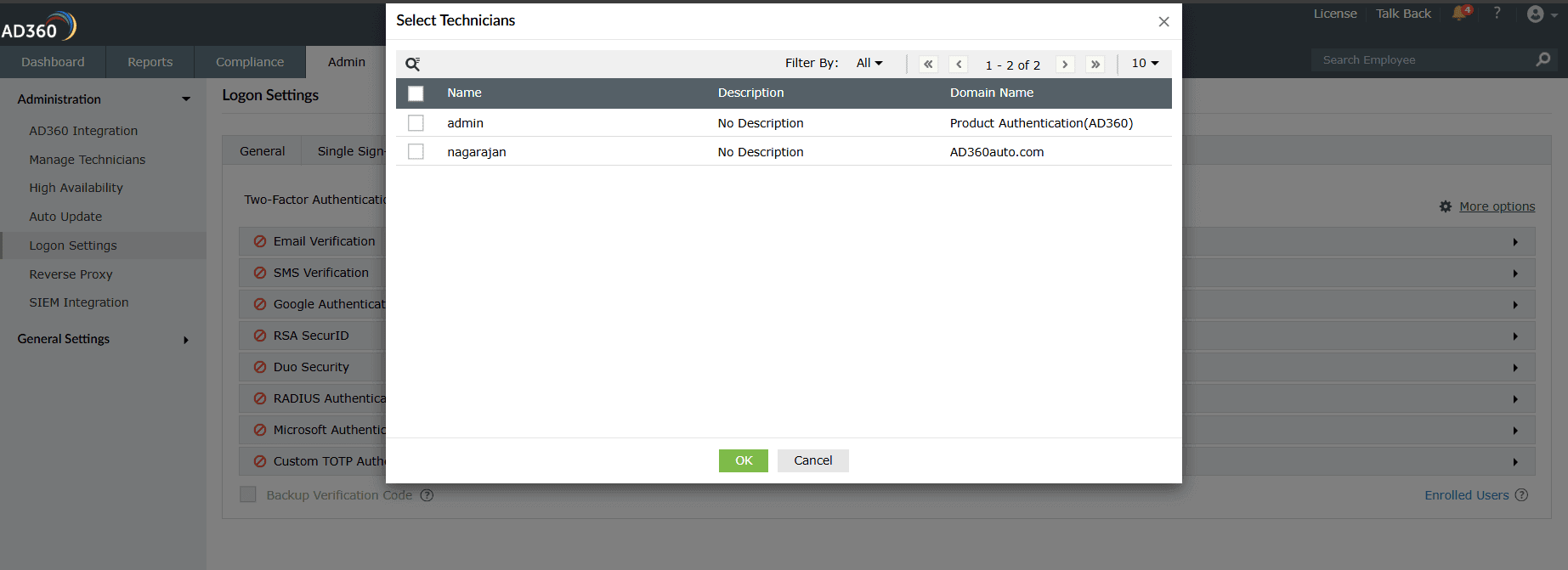Viewport: 1568px width, 570px height.
Task: Click the search icon in Select Technicians dialog
Action: 413,64
